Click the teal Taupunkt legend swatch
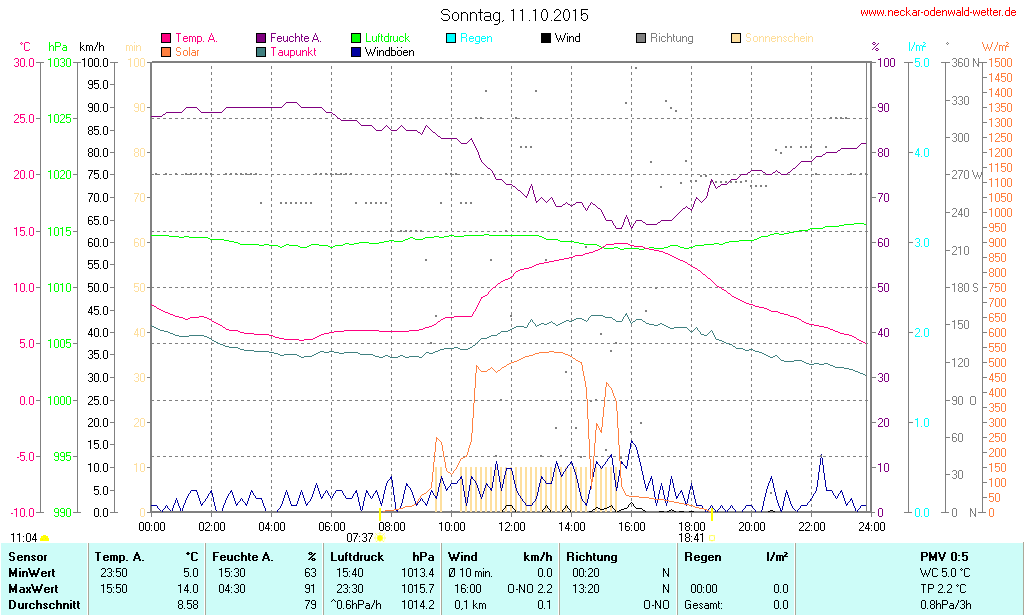The height and width of the screenshot is (615, 1024). [261, 52]
